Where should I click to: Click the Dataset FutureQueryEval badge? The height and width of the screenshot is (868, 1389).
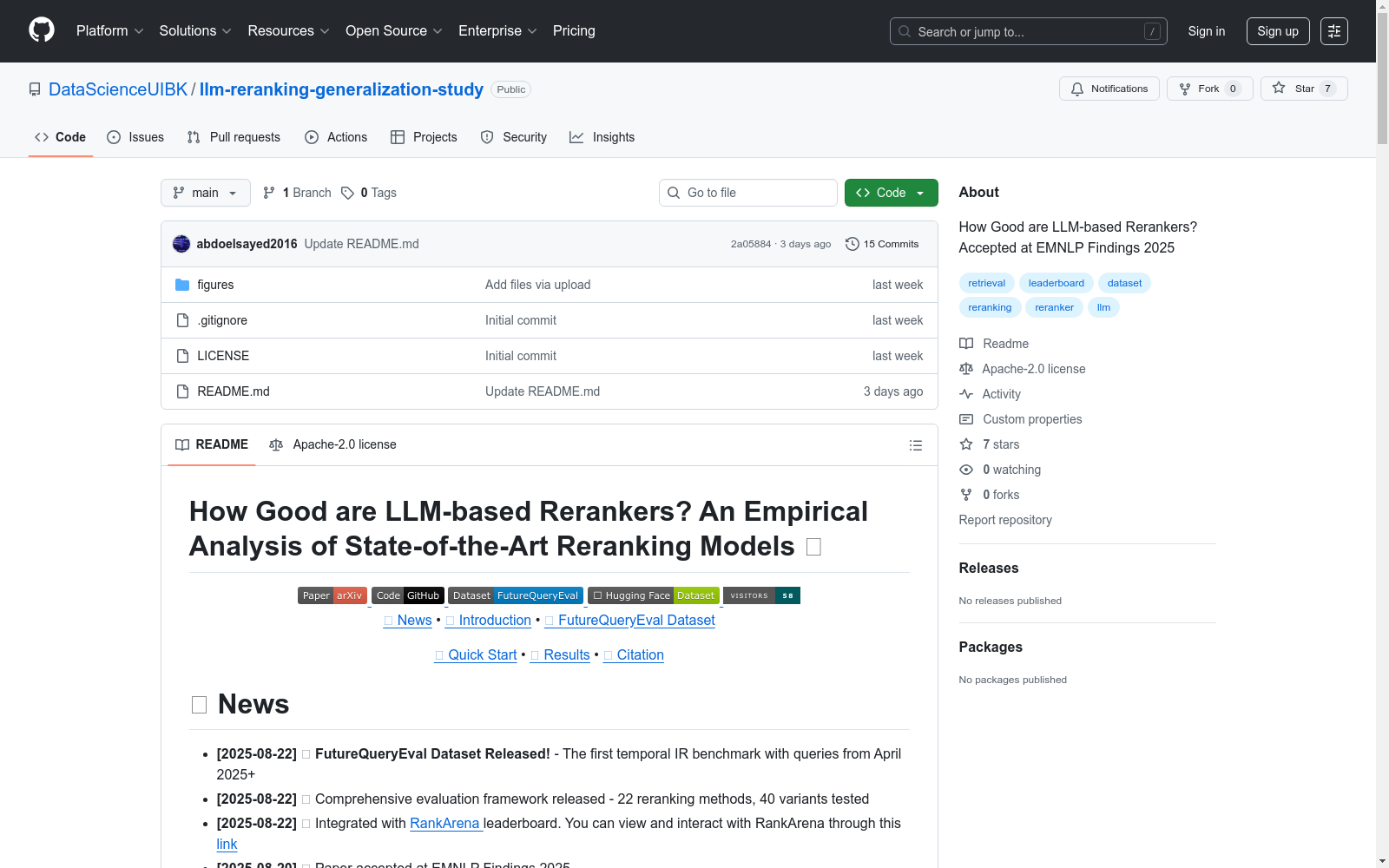516,595
